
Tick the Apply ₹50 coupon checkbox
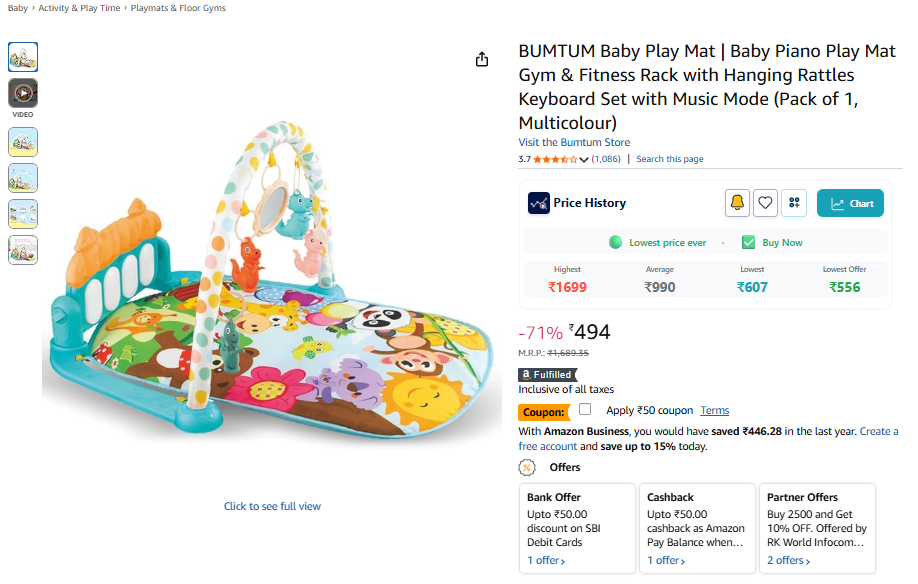pos(585,409)
